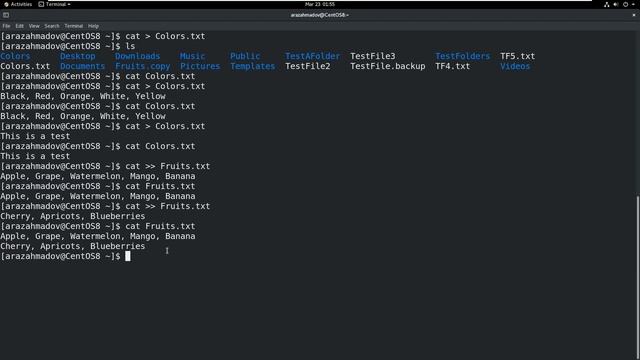
Task: Click the first 'Black, Red, Orange, White, Yellow' line
Action: point(83,96)
